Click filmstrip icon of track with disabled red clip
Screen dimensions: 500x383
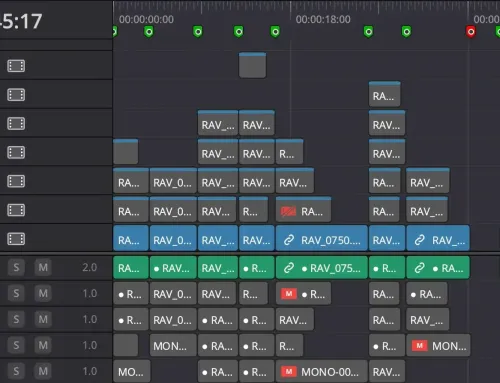[16, 210]
